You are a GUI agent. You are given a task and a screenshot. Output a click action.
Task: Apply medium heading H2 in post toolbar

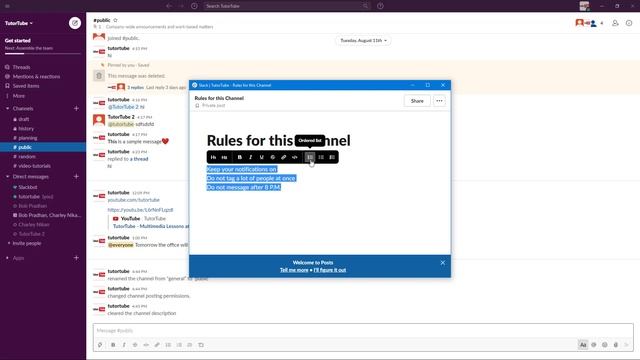[224, 157]
